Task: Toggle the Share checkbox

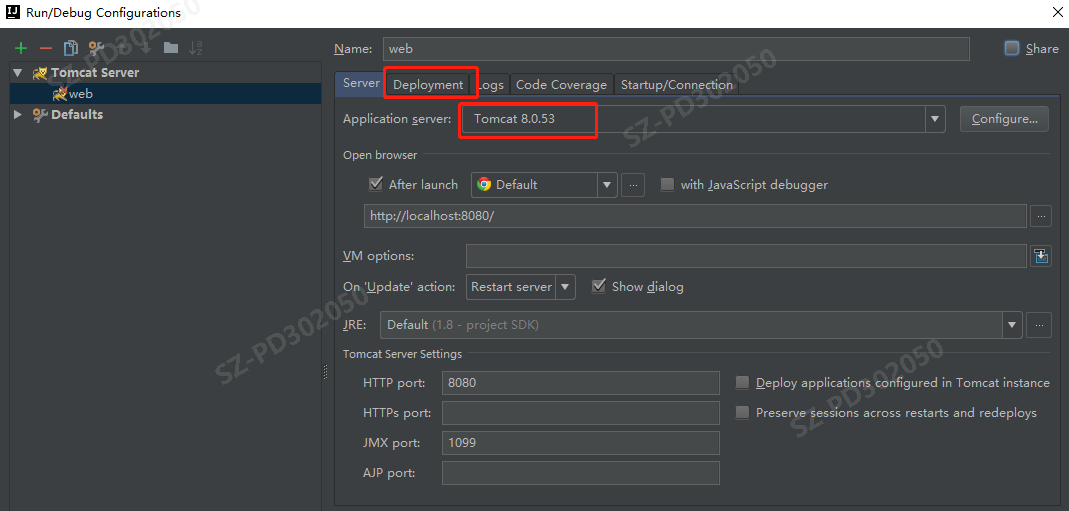Action: (x=1012, y=48)
